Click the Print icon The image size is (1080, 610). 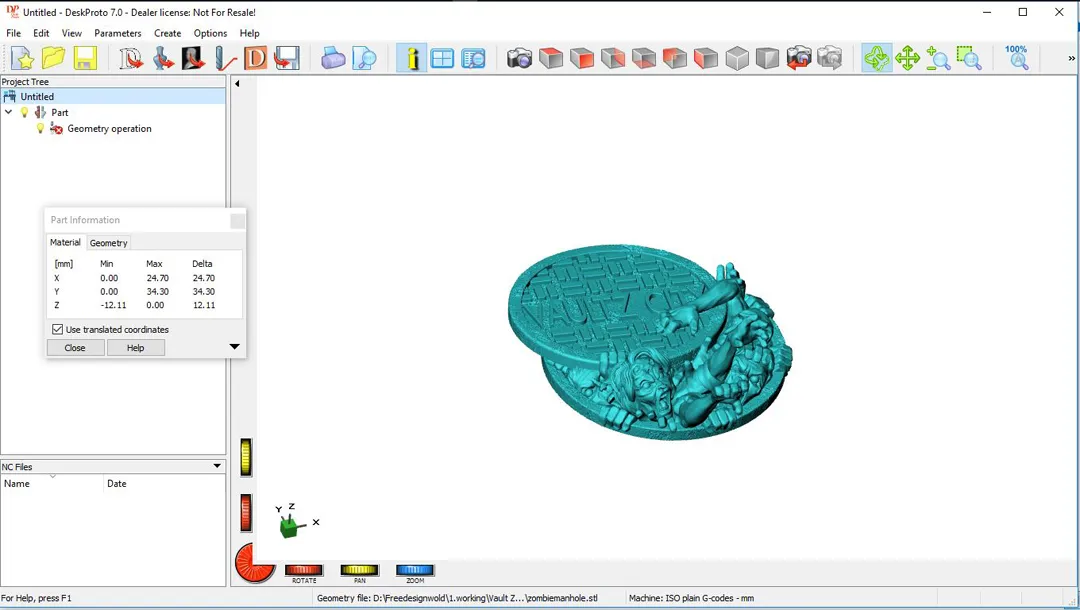(x=333, y=59)
